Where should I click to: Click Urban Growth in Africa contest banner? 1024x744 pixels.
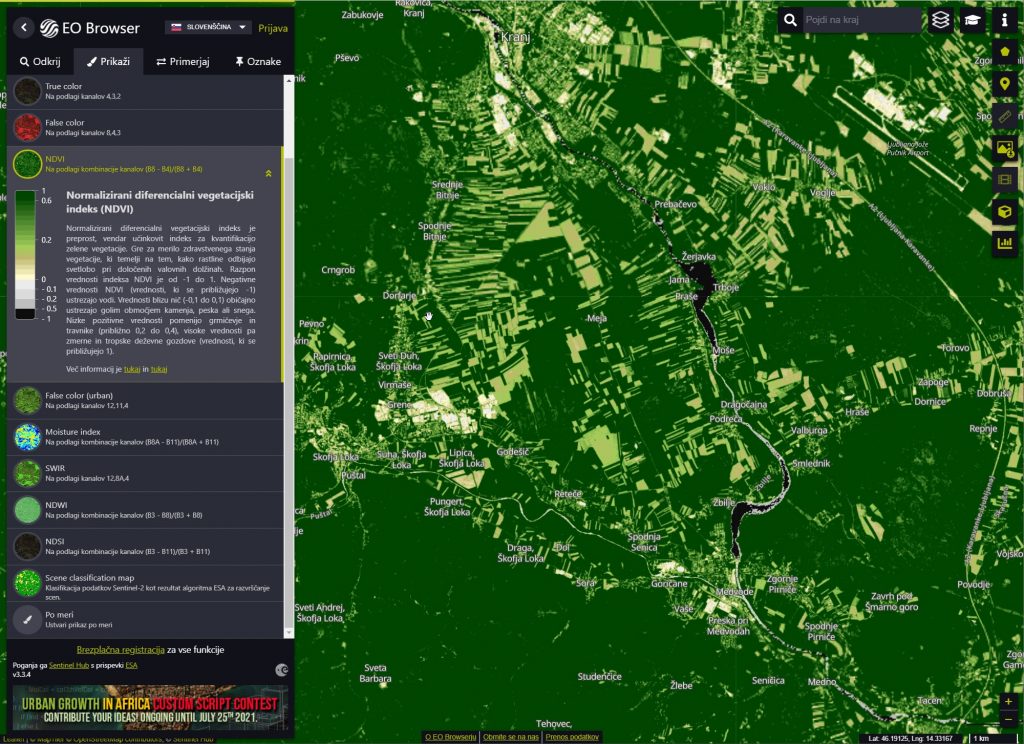(x=150, y=708)
